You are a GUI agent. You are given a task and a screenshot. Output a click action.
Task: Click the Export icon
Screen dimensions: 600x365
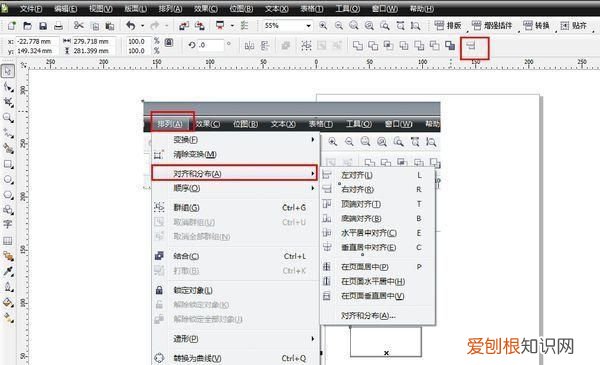click(x=199, y=26)
